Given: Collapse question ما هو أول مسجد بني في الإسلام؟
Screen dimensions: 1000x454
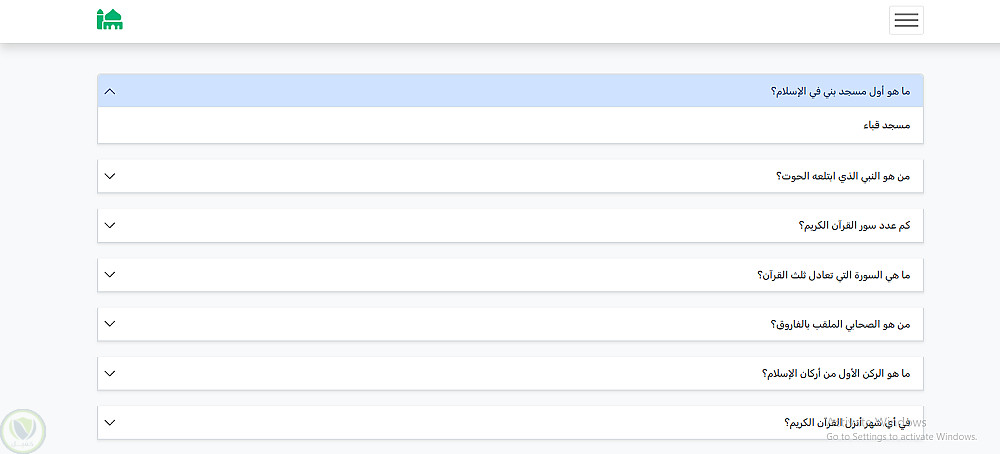Looking at the screenshot, I should pyautogui.click(x=840, y=91).
